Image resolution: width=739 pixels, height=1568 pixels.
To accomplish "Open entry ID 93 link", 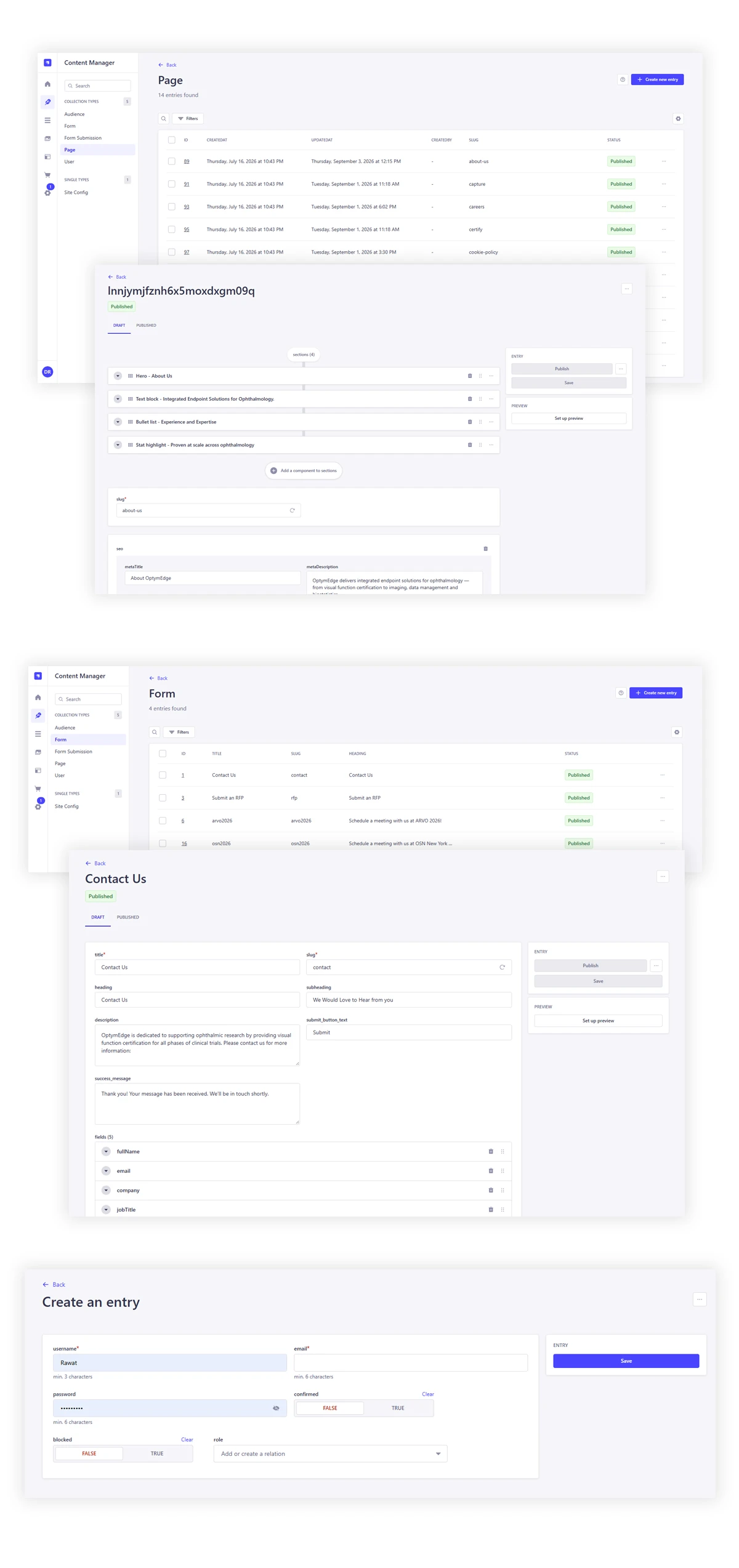I will 187,207.
